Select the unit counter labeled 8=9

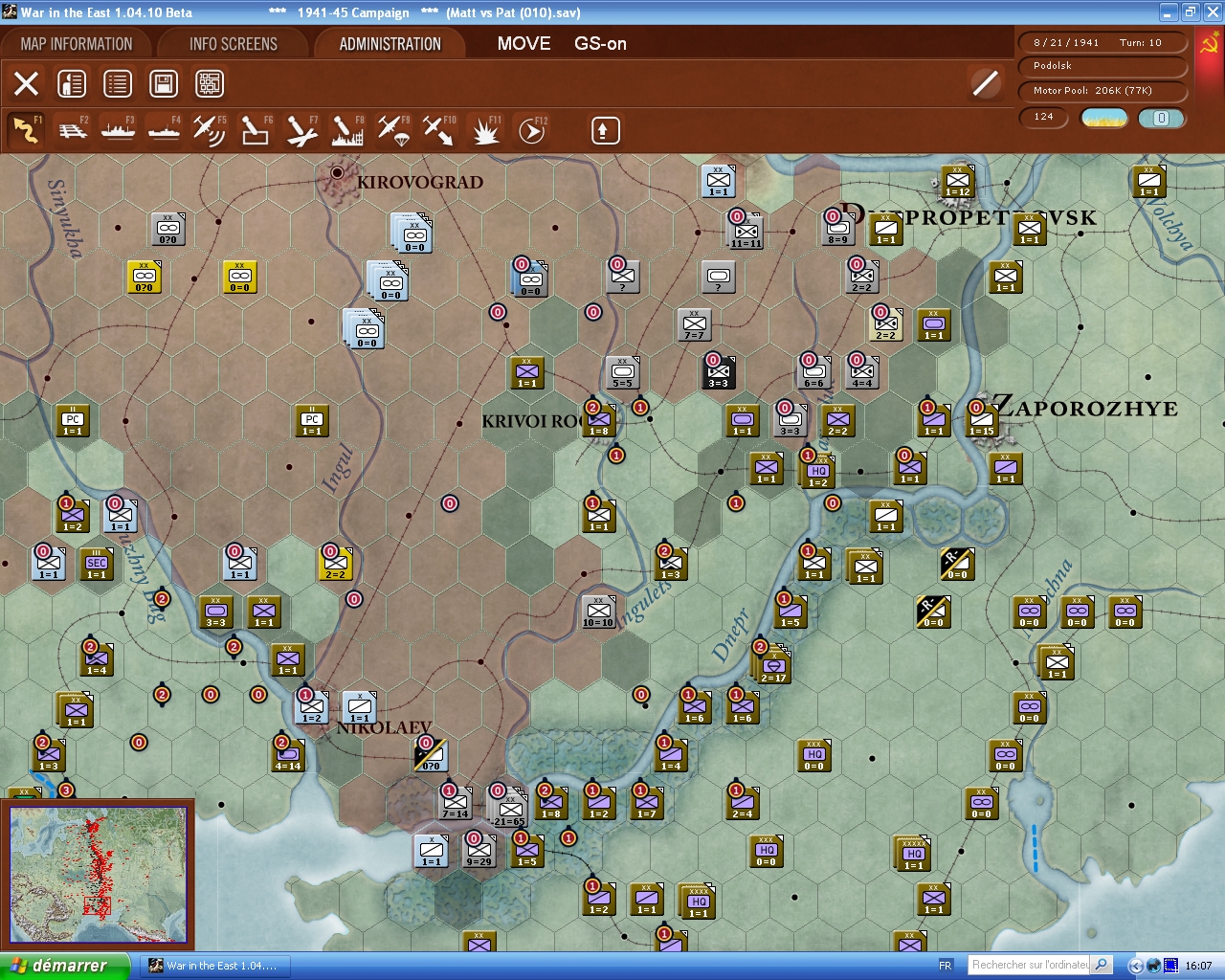tap(838, 228)
